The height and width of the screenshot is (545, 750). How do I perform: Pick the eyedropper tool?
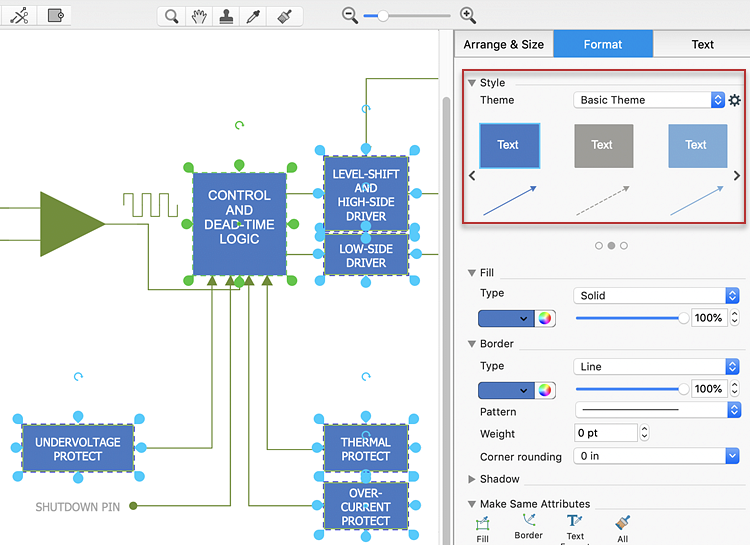coord(256,16)
